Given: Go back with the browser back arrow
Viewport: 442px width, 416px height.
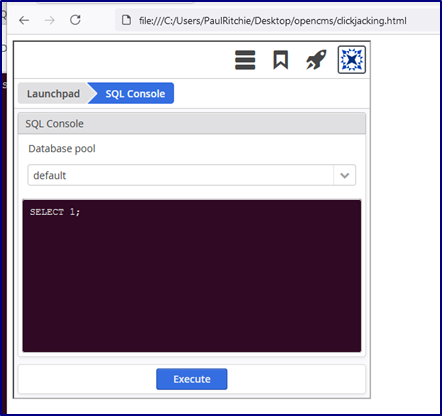Looking at the screenshot, I should 24,20.
